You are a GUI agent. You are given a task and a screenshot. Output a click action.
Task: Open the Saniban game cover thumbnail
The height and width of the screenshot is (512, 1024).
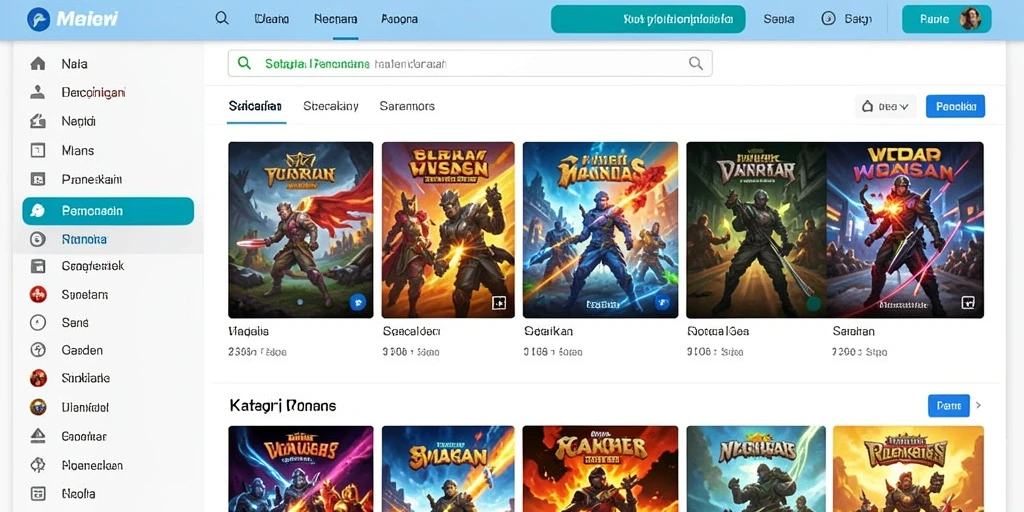coord(905,230)
